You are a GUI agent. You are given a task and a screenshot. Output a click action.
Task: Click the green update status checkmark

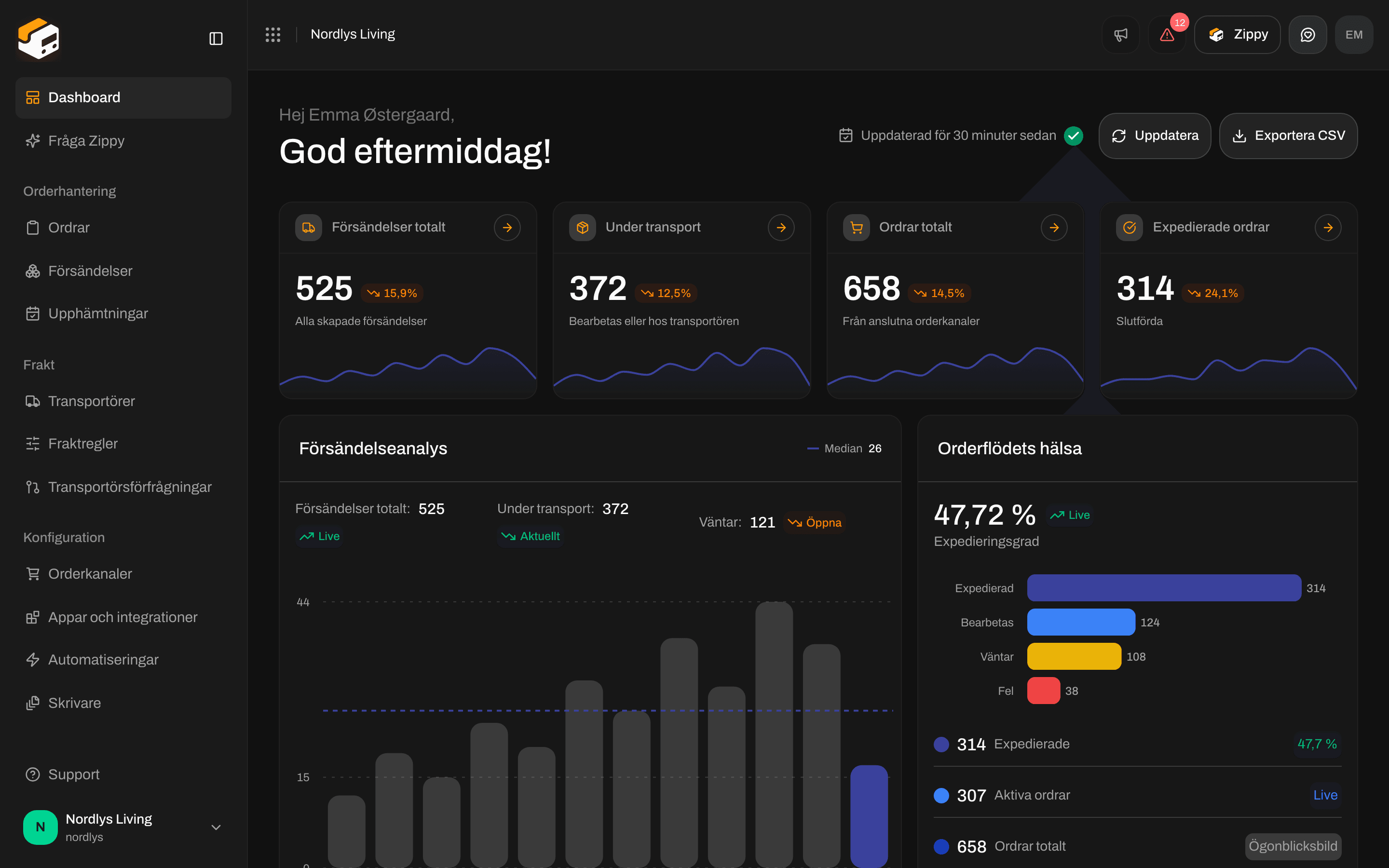pyautogui.click(x=1073, y=136)
